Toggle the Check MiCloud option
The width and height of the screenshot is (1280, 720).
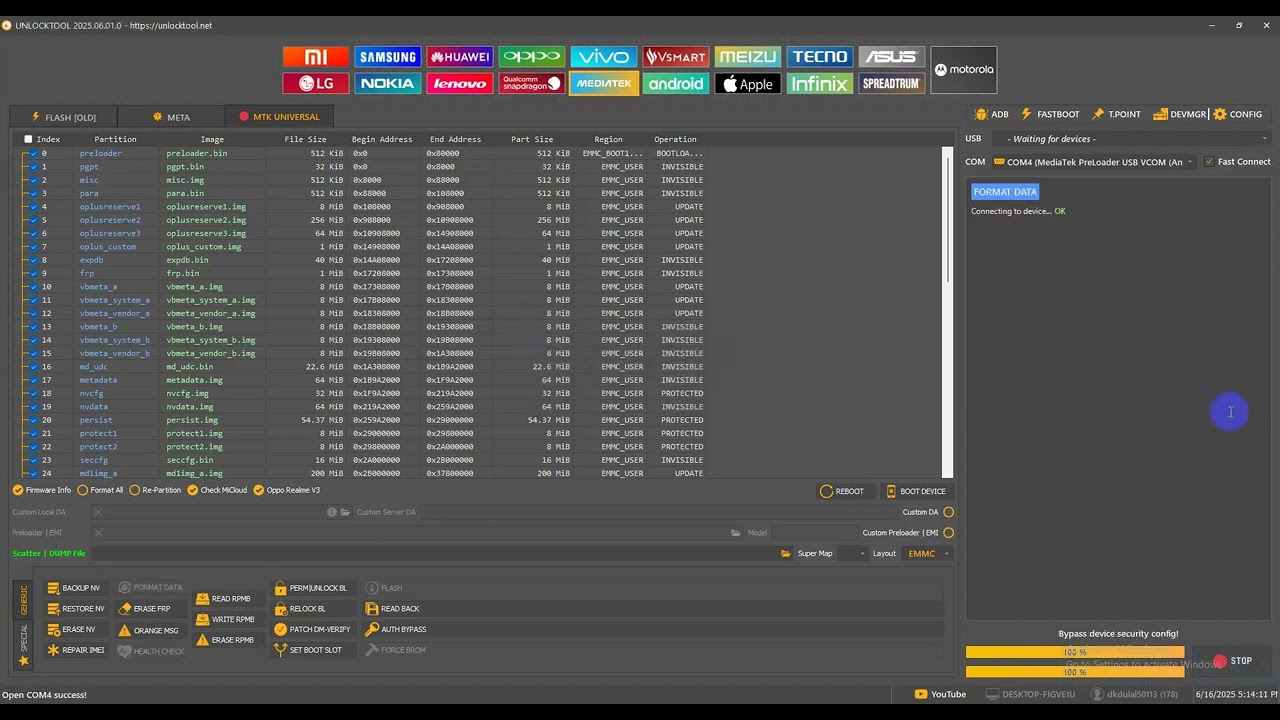[218, 490]
